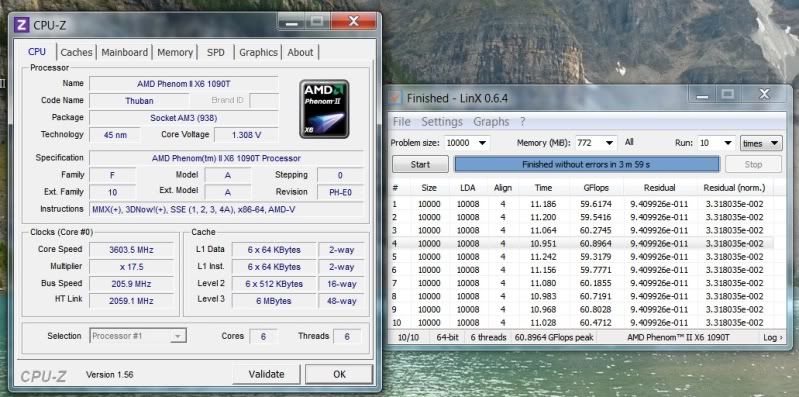
Task: Open the Settings menu in LinX
Action: point(442,122)
